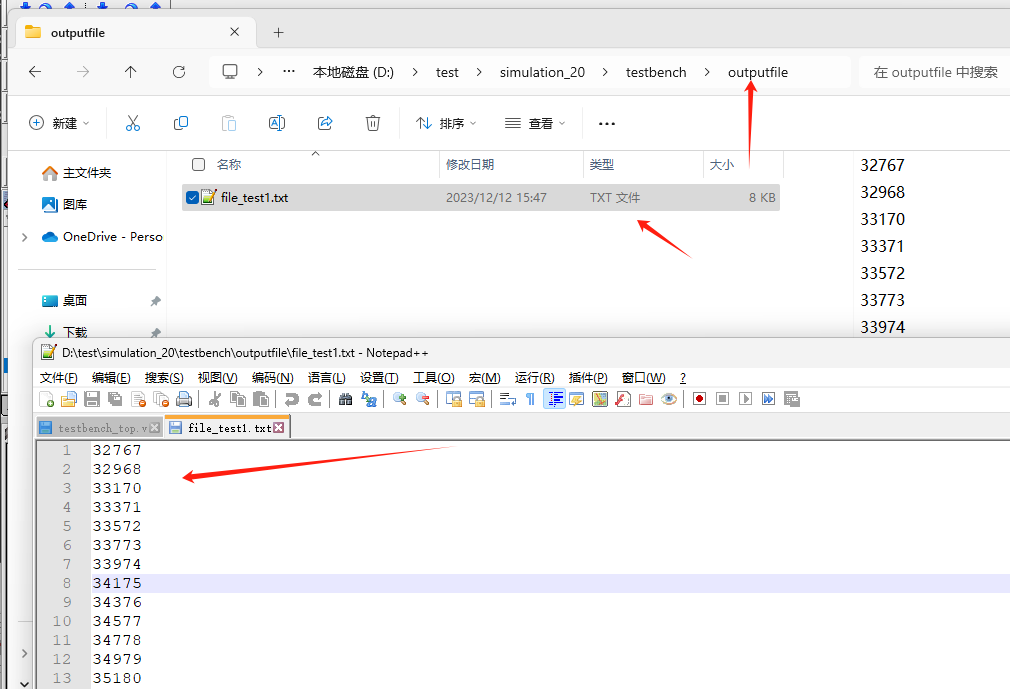Open the Replace dialog in Notepad++
The image size is (1010, 689).
(x=370, y=399)
